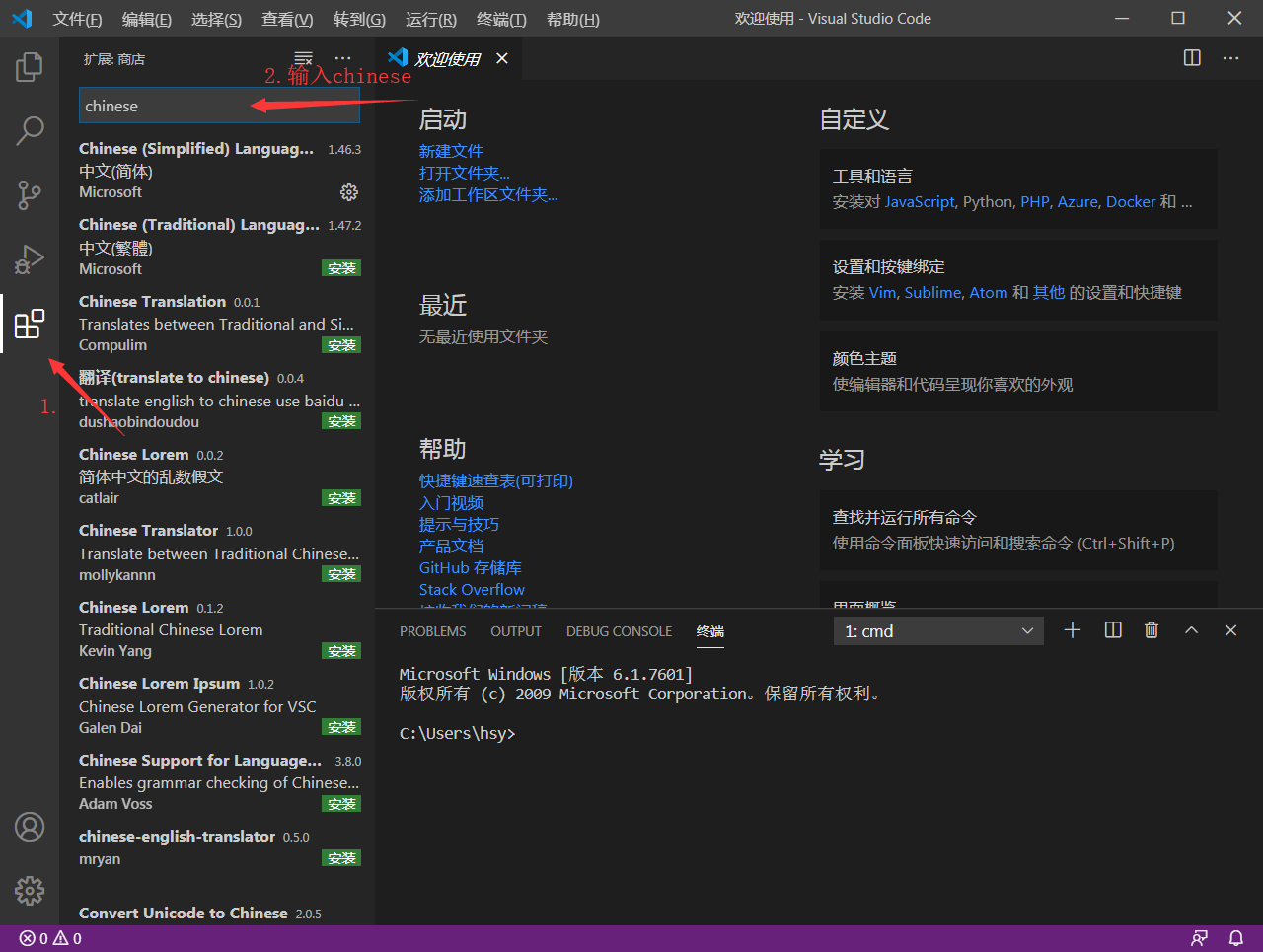Open feedback icon in status bar
Viewport: 1263px width, 952px height.
point(1199,938)
